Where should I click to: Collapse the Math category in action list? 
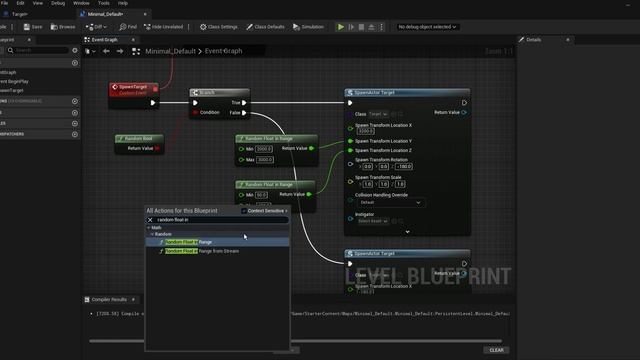(149, 227)
